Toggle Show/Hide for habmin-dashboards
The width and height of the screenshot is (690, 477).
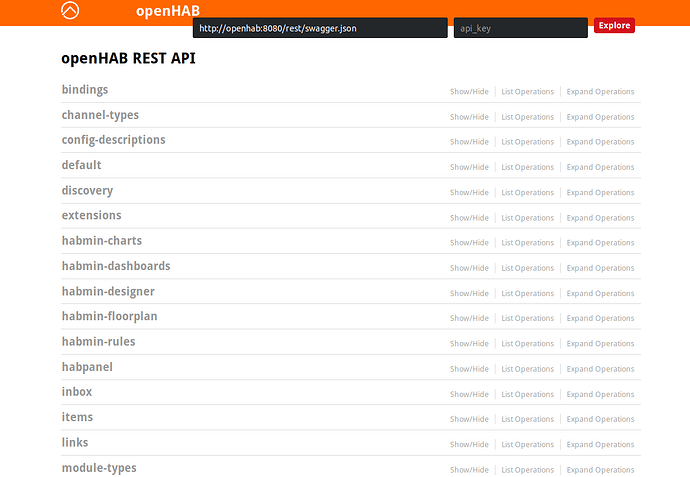[x=469, y=268]
